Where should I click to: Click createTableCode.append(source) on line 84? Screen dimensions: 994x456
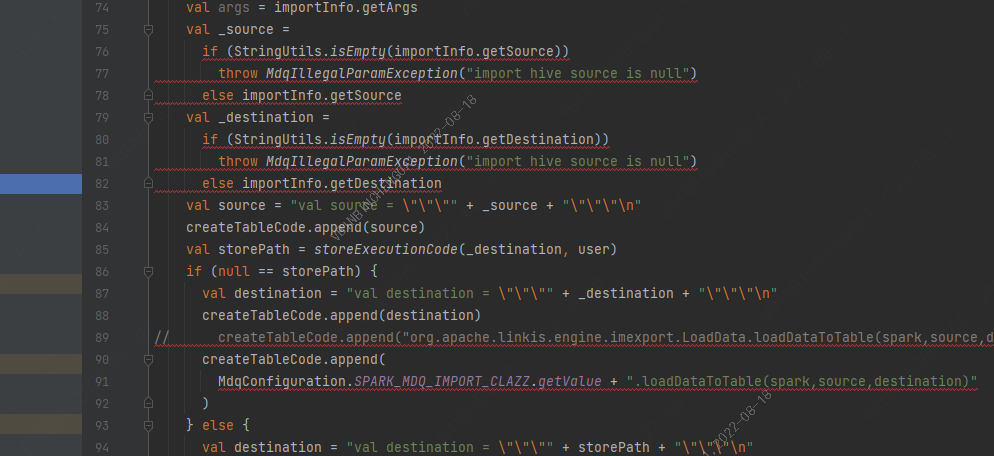point(306,228)
